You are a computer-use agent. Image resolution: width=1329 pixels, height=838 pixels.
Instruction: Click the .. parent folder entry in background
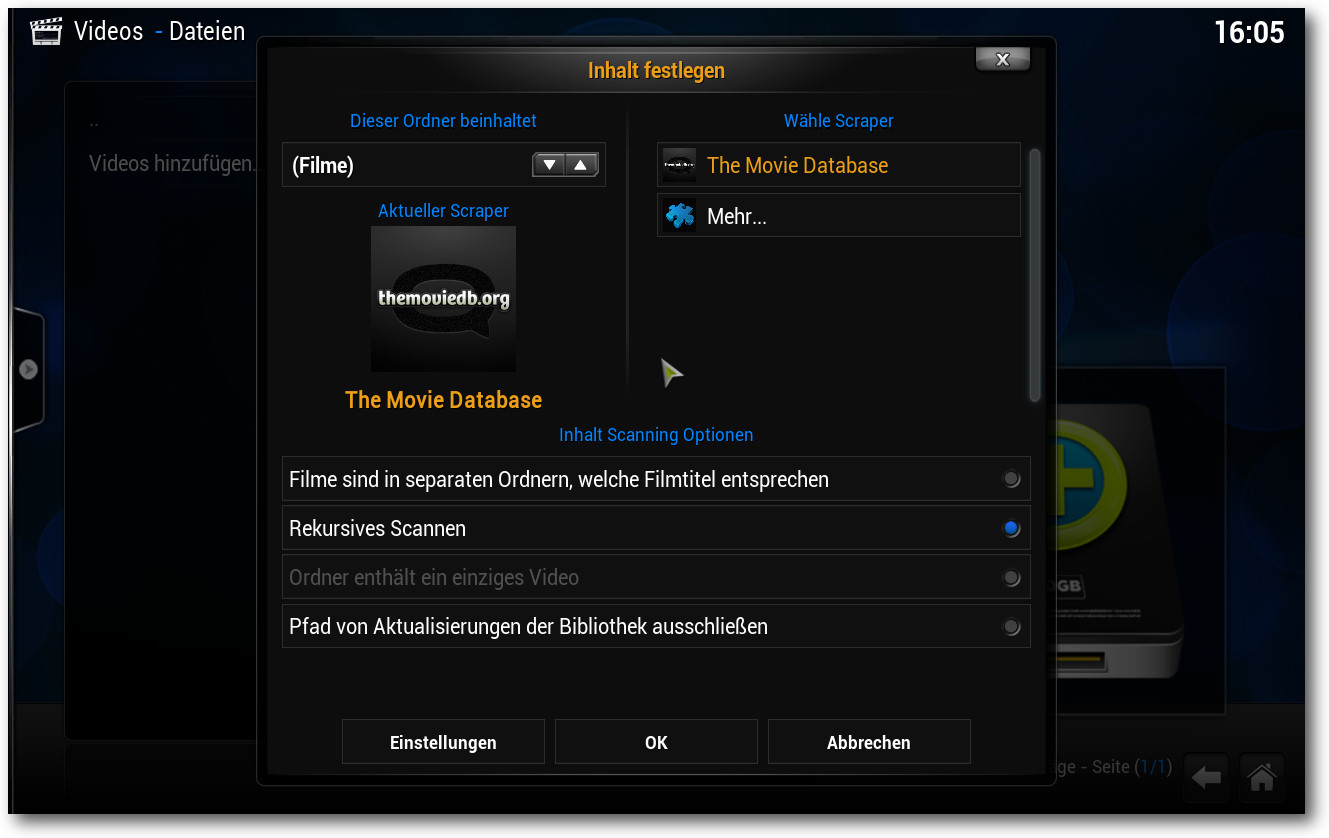click(x=94, y=124)
